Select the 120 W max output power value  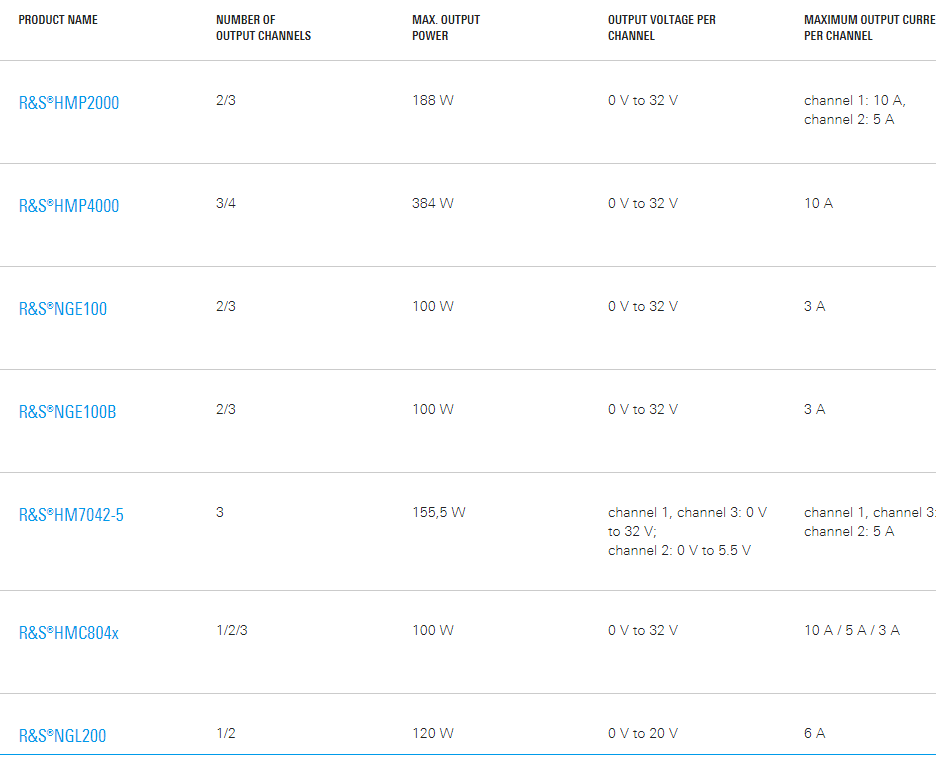coord(433,733)
